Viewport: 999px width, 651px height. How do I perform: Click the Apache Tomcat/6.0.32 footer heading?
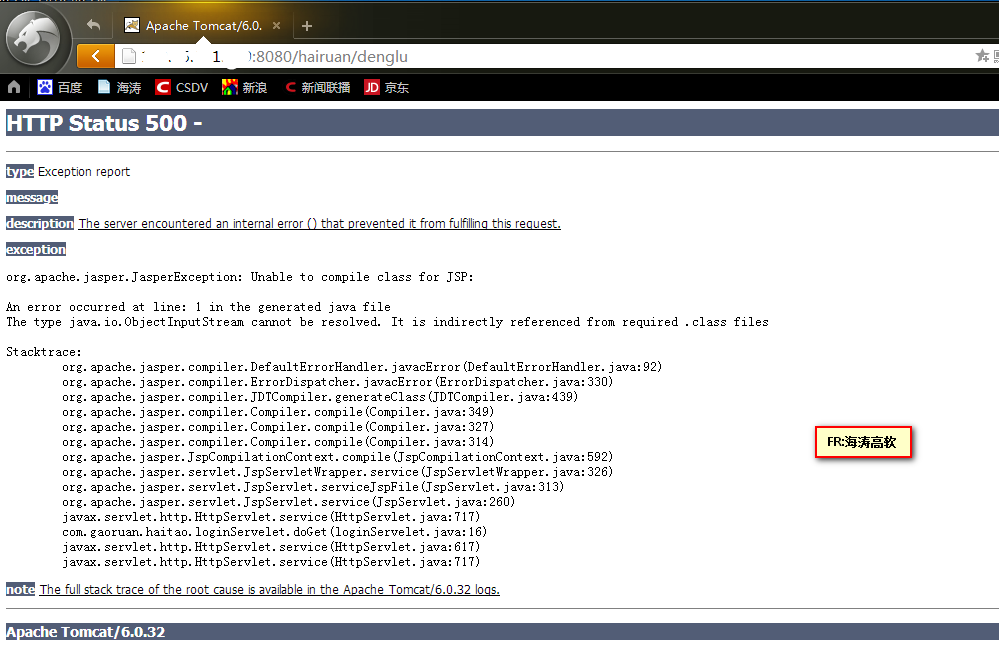[x=85, y=632]
